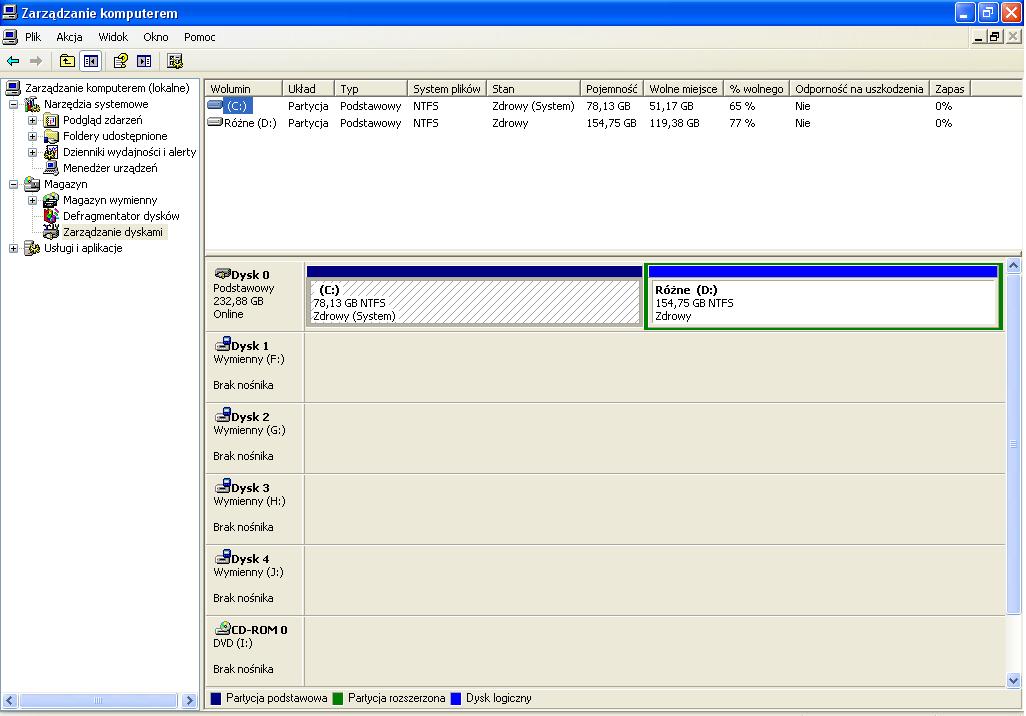Click the Dysk logiczny blue legend swatch
The image size is (1026, 716).
point(456,698)
